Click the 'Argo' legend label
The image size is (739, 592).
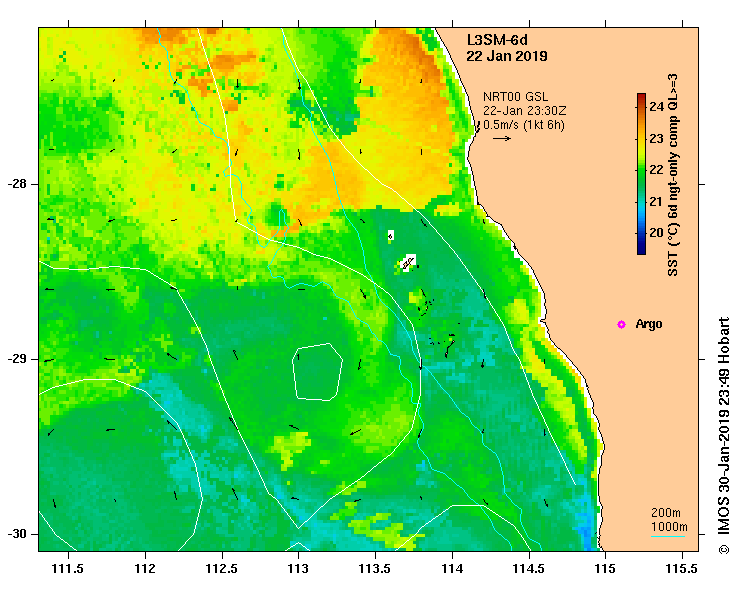coord(649,324)
